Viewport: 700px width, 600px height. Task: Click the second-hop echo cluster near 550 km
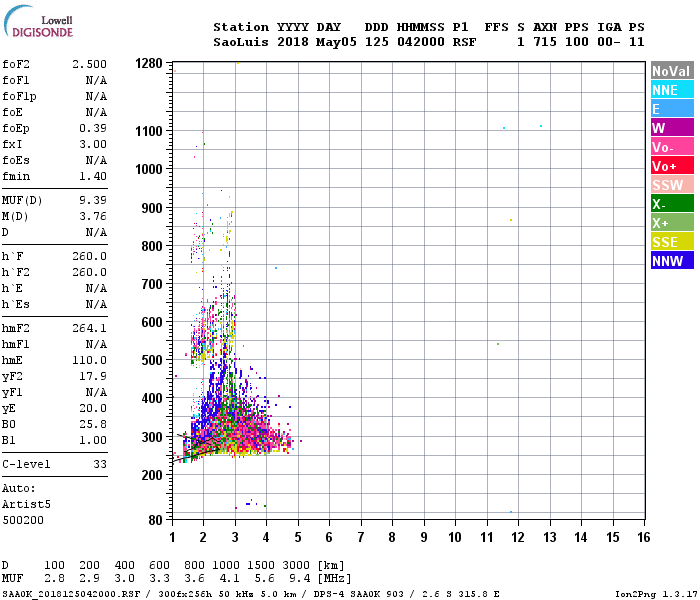[213, 333]
